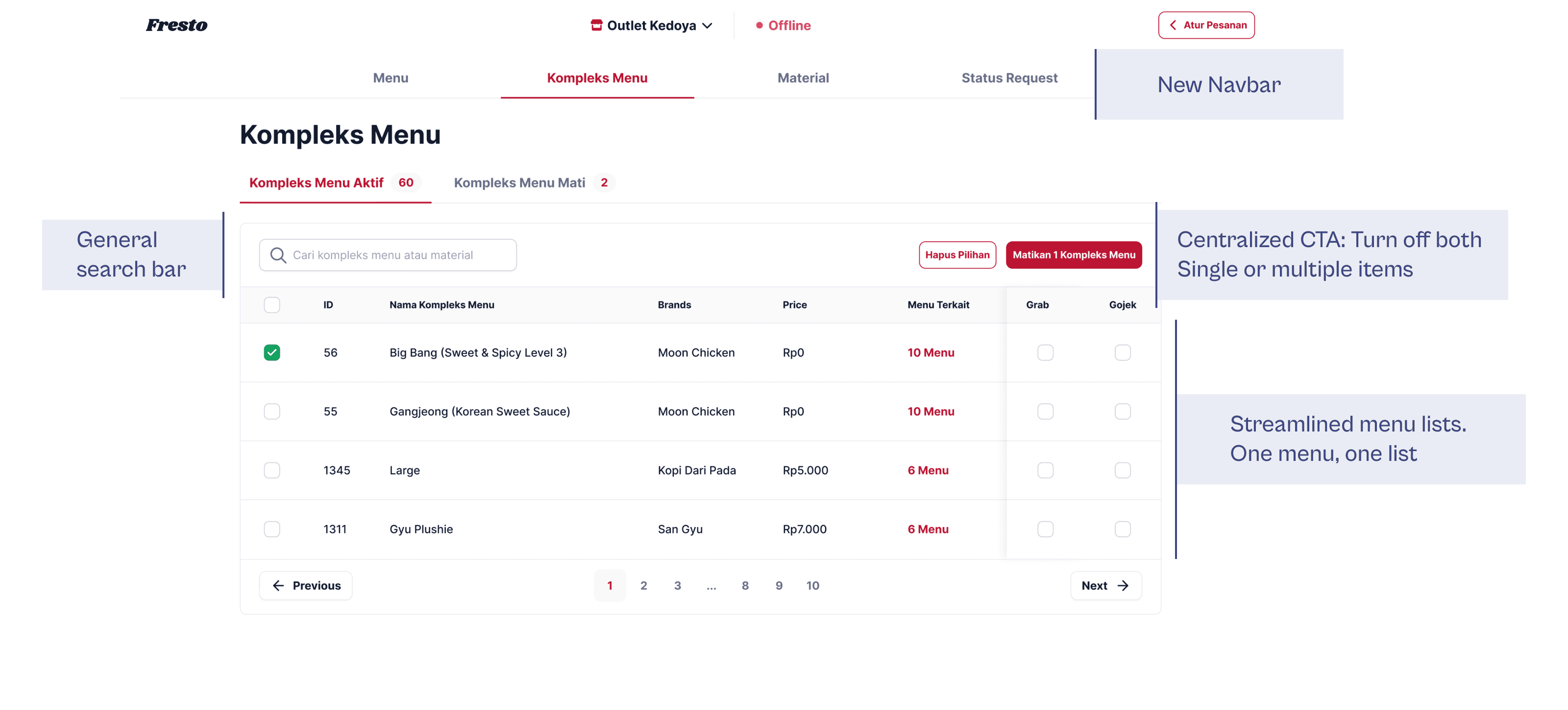
Task: Click the Fresto logo
Action: 176,25
